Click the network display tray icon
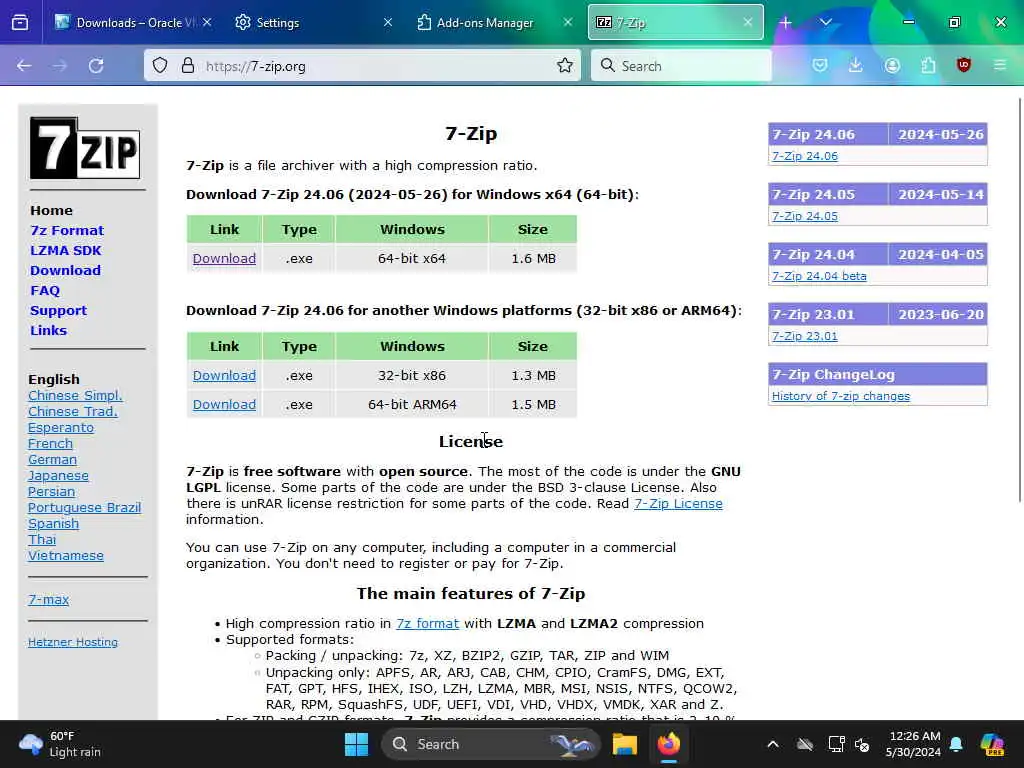Image resolution: width=1024 pixels, height=768 pixels. (837, 744)
